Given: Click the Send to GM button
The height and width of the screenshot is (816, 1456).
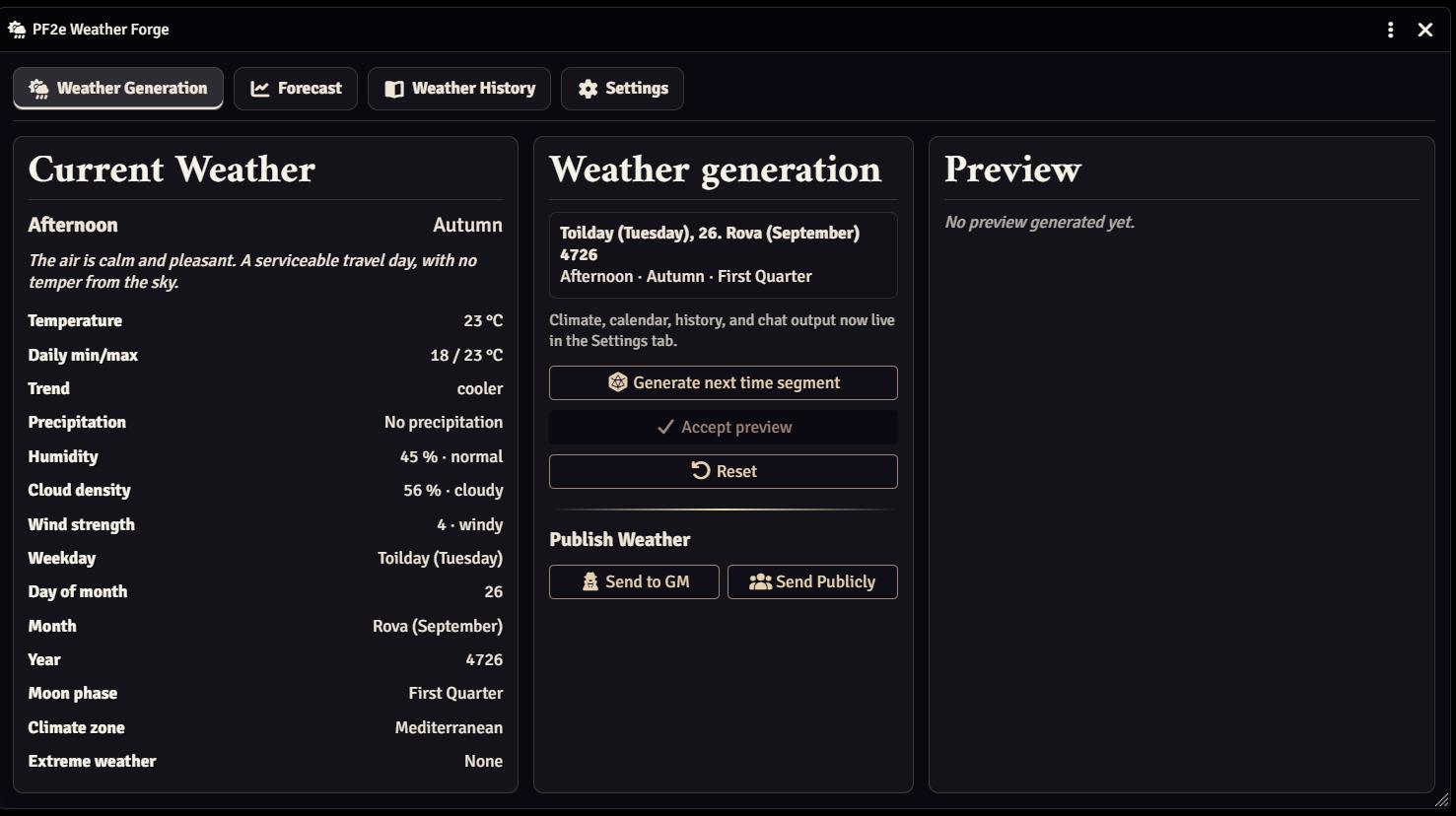Looking at the screenshot, I should click(634, 581).
